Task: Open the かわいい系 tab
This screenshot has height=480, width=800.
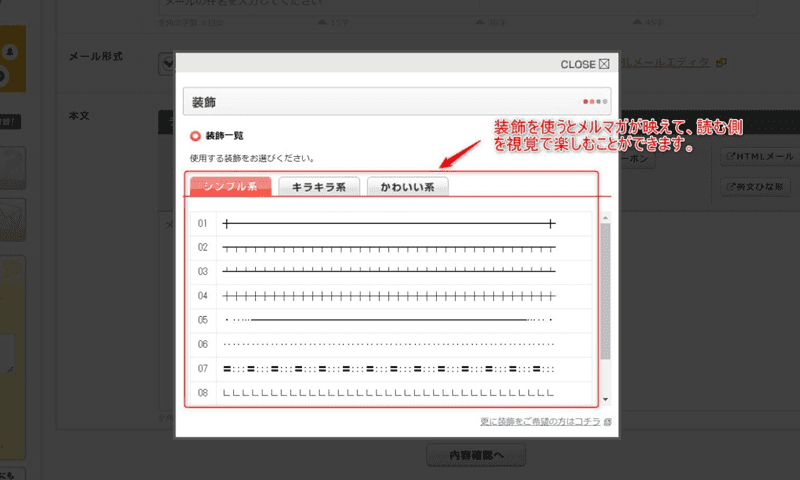Action: [407, 187]
